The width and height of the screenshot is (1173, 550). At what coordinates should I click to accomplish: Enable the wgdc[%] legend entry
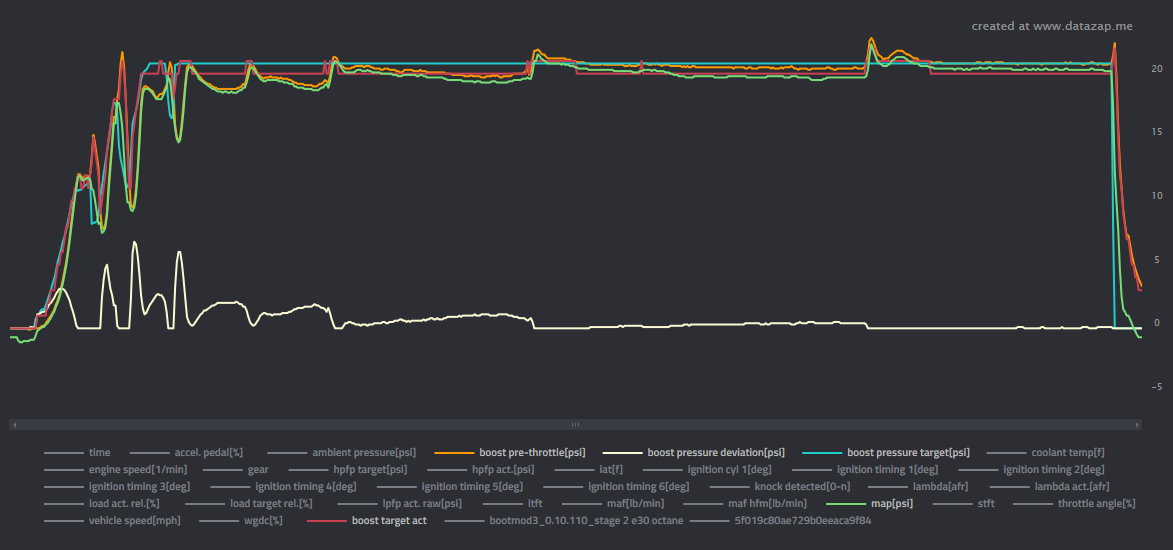(262, 521)
